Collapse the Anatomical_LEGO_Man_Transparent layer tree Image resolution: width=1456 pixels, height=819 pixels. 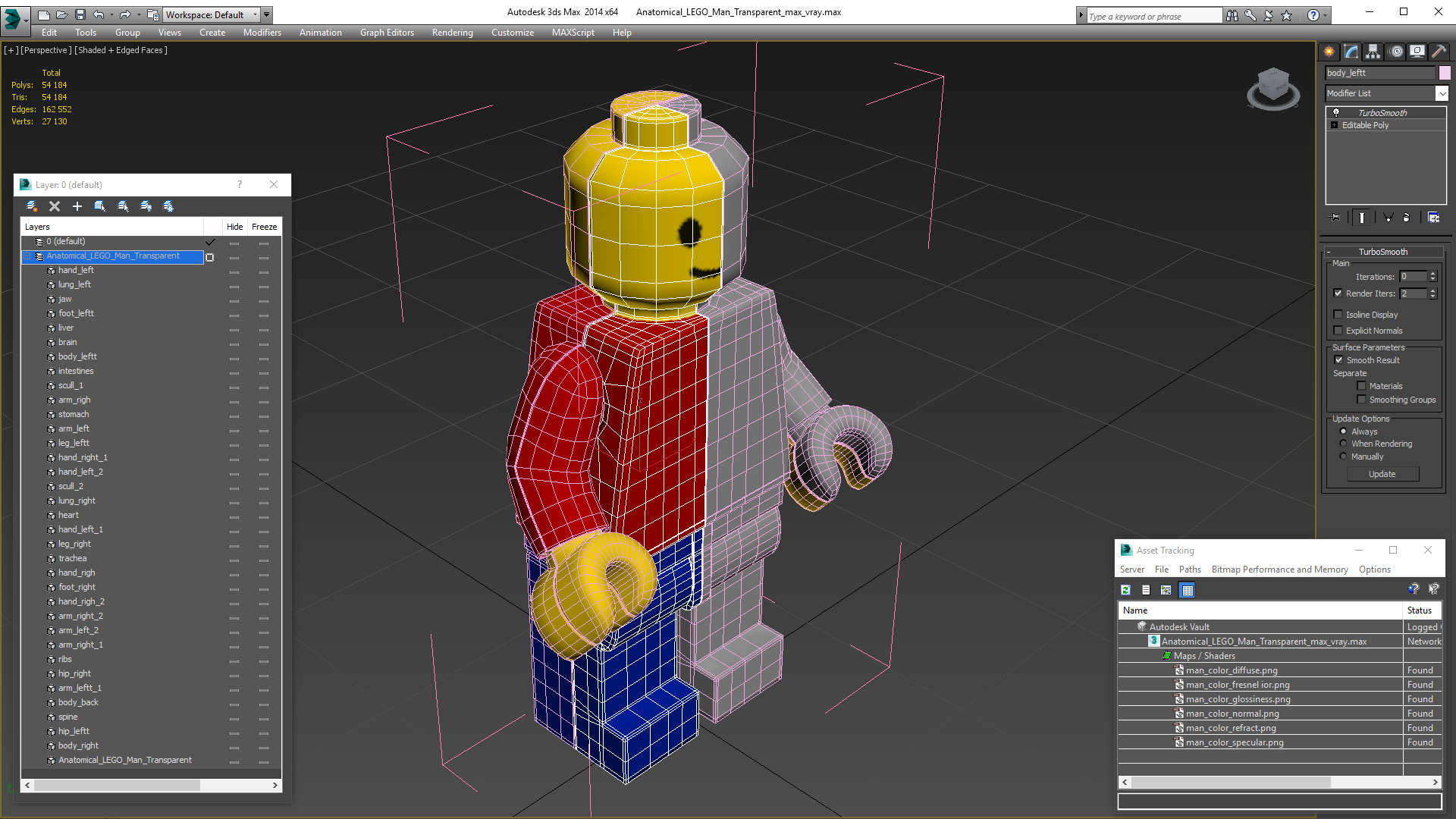click(27, 256)
